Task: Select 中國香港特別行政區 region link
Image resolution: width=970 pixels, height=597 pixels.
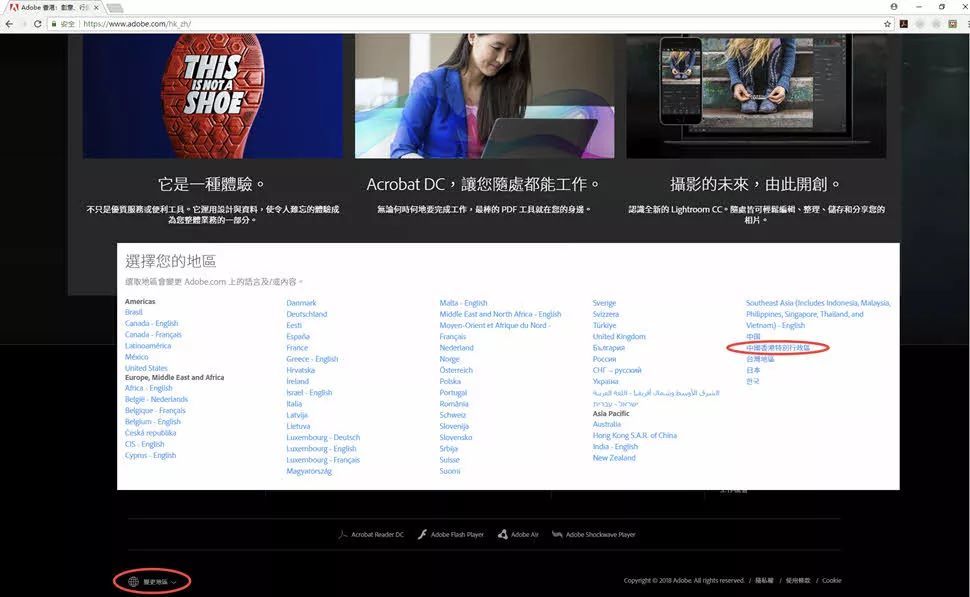Action: pos(778,348)
